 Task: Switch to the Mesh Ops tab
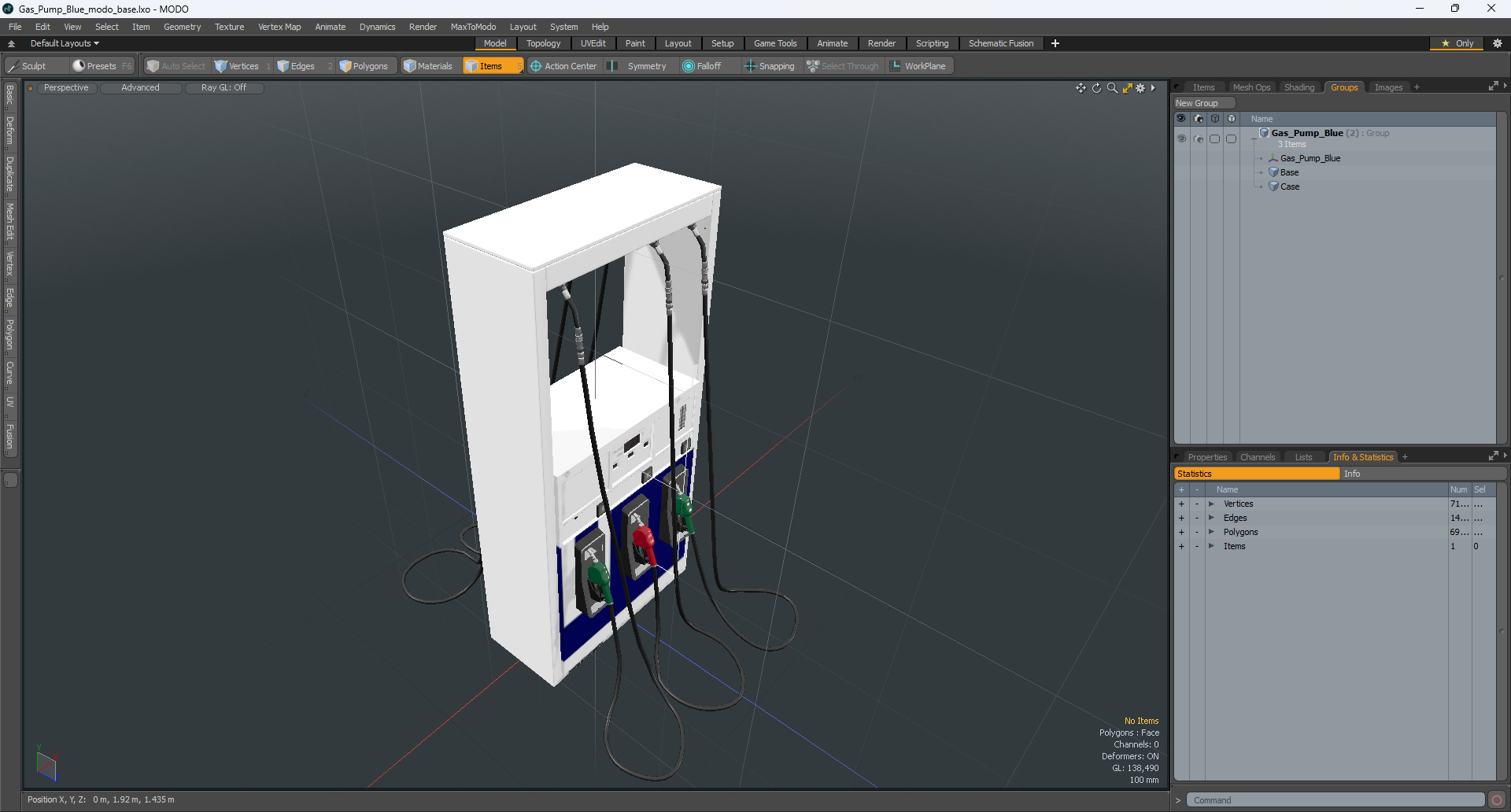(1251, 87)
